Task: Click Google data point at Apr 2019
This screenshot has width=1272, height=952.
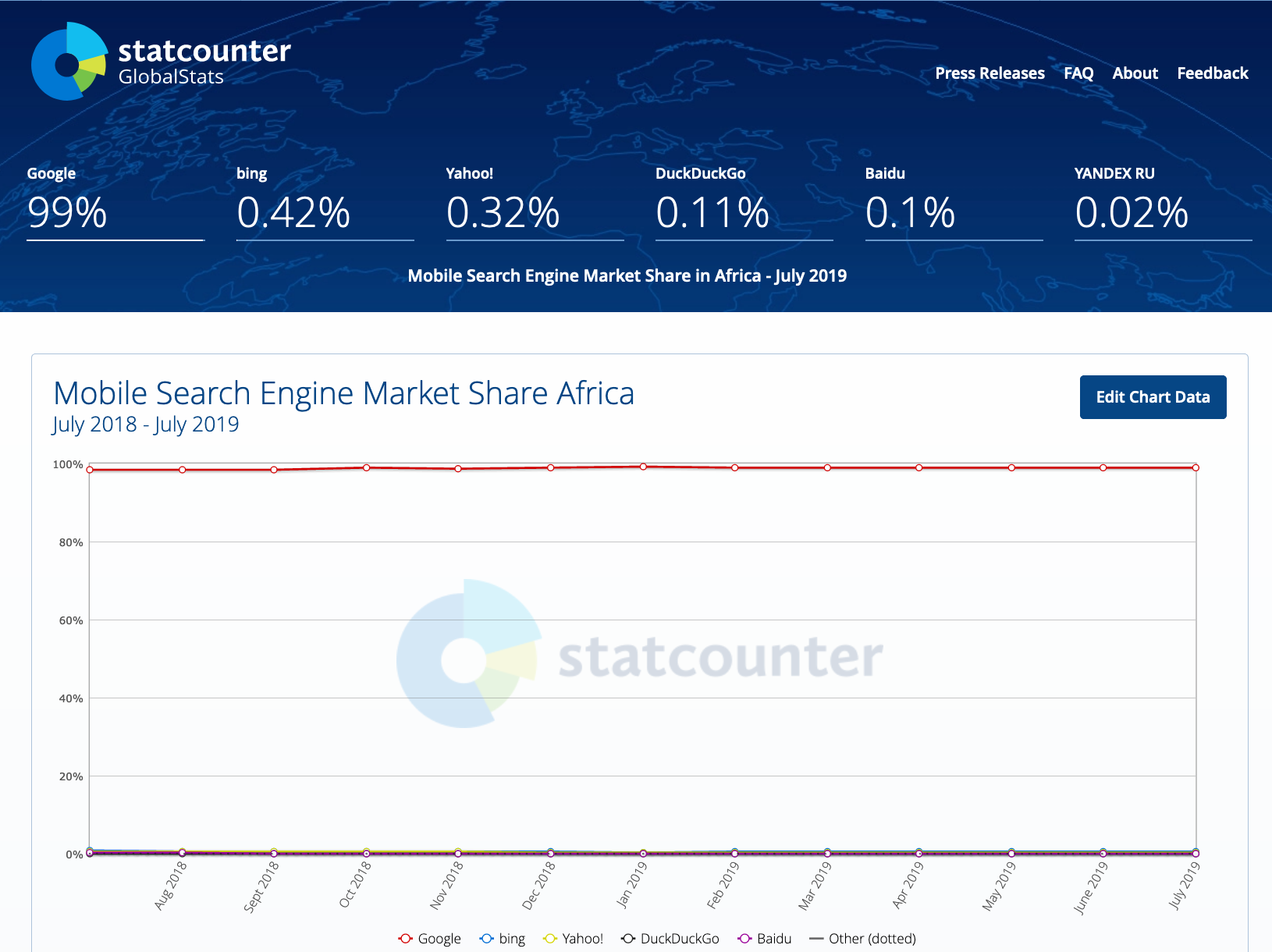Action: click(919, 467)
